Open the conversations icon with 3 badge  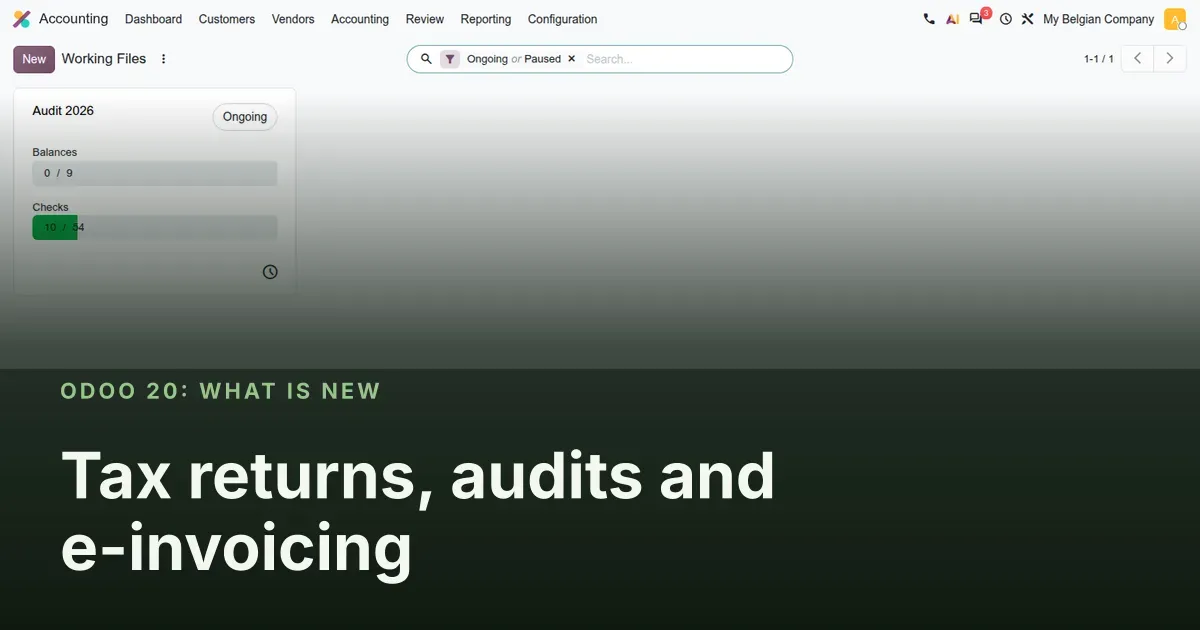(x=977, y=18)
